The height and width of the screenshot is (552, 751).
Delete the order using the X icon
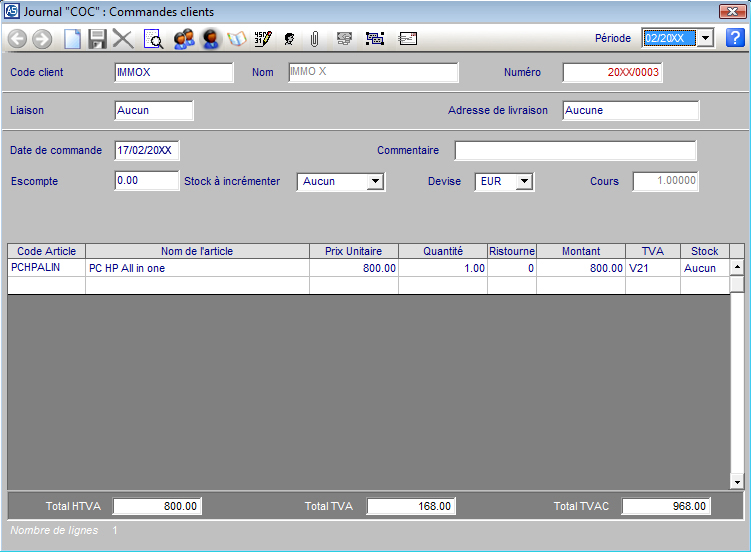point(123,39)
